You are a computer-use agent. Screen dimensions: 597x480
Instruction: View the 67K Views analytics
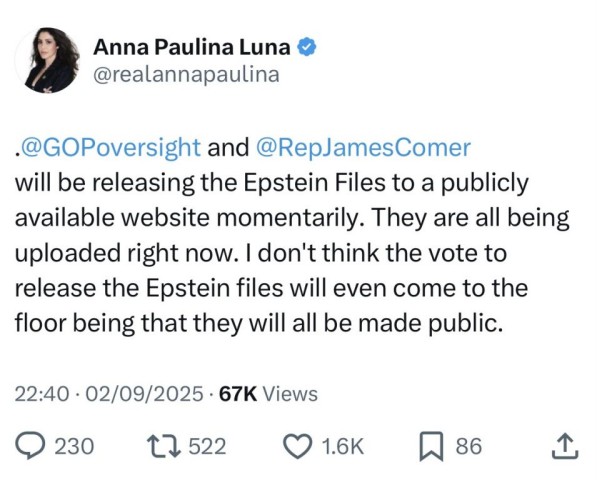pos(268,394)
